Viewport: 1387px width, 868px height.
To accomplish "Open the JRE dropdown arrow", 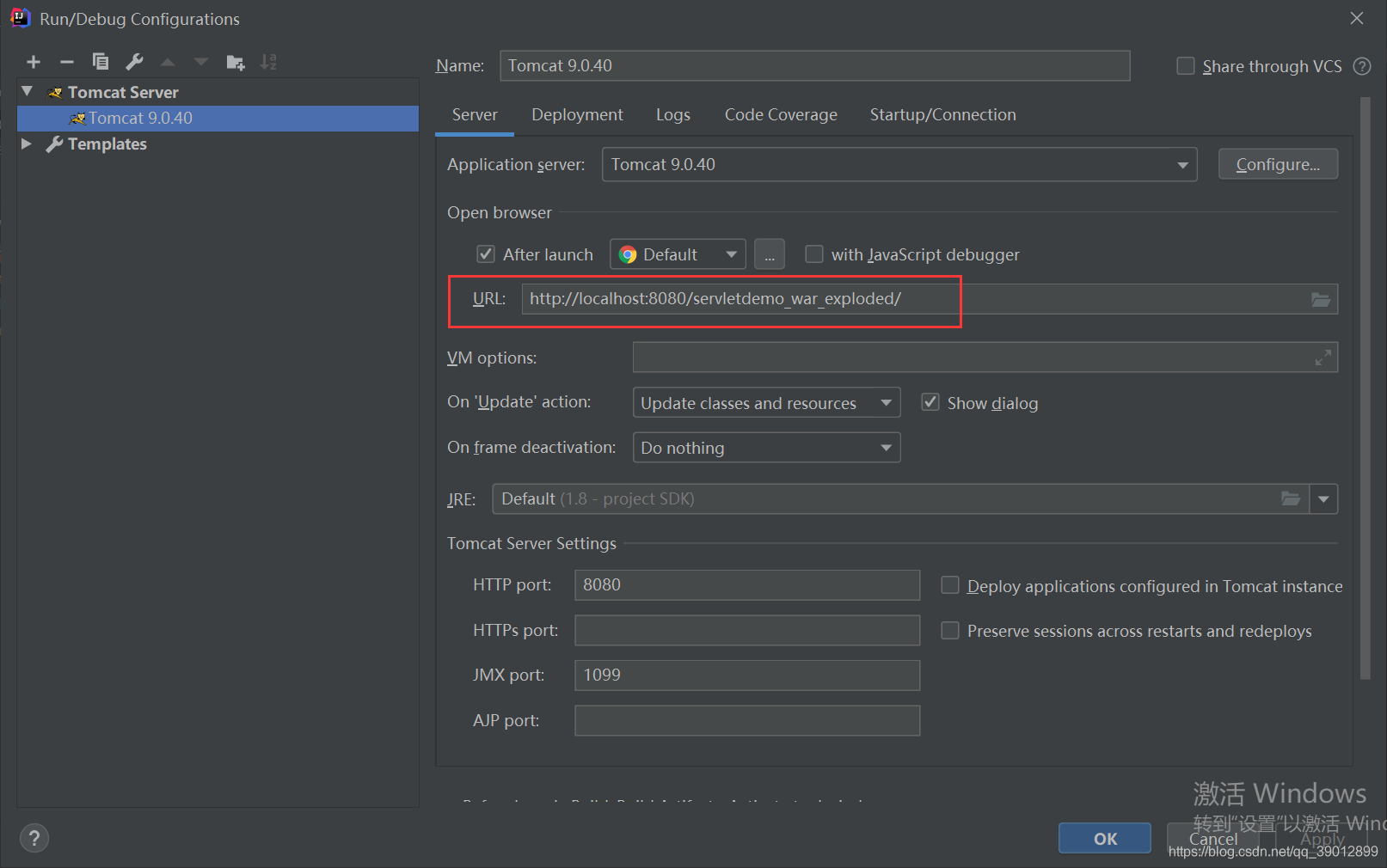I will click(1323, 498).
